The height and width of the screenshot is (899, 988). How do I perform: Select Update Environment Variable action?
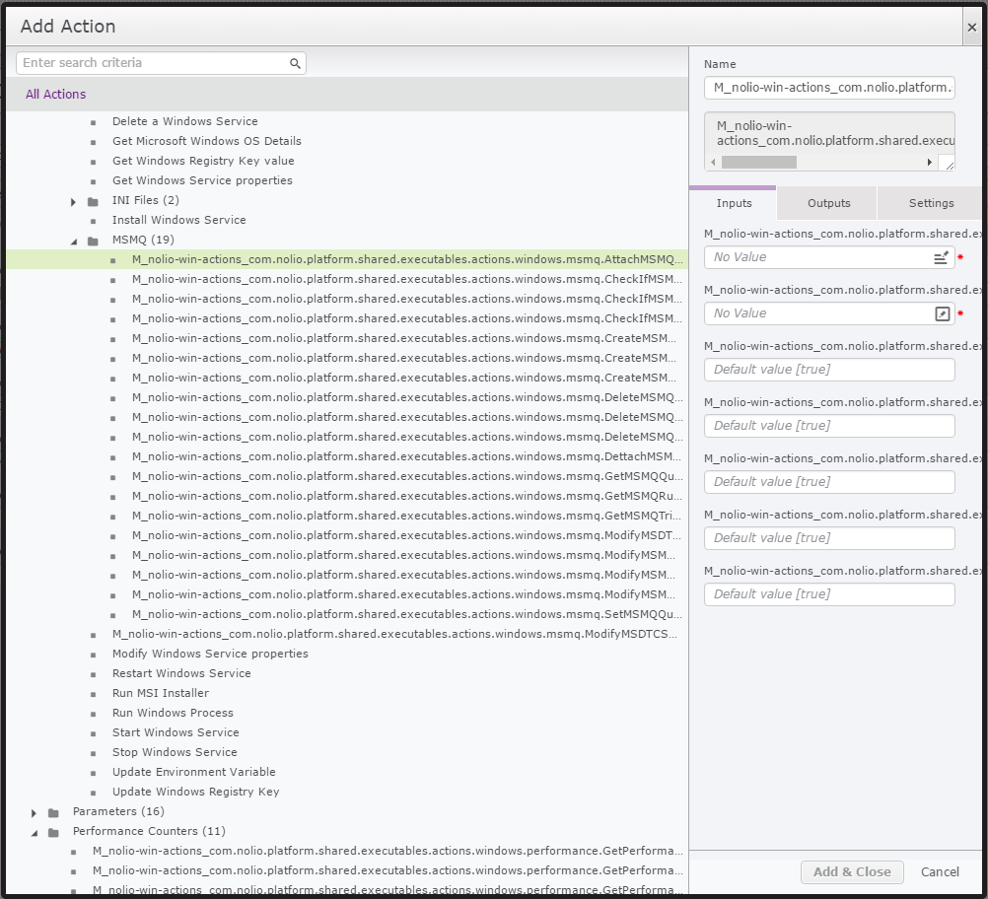coord(193,772)
